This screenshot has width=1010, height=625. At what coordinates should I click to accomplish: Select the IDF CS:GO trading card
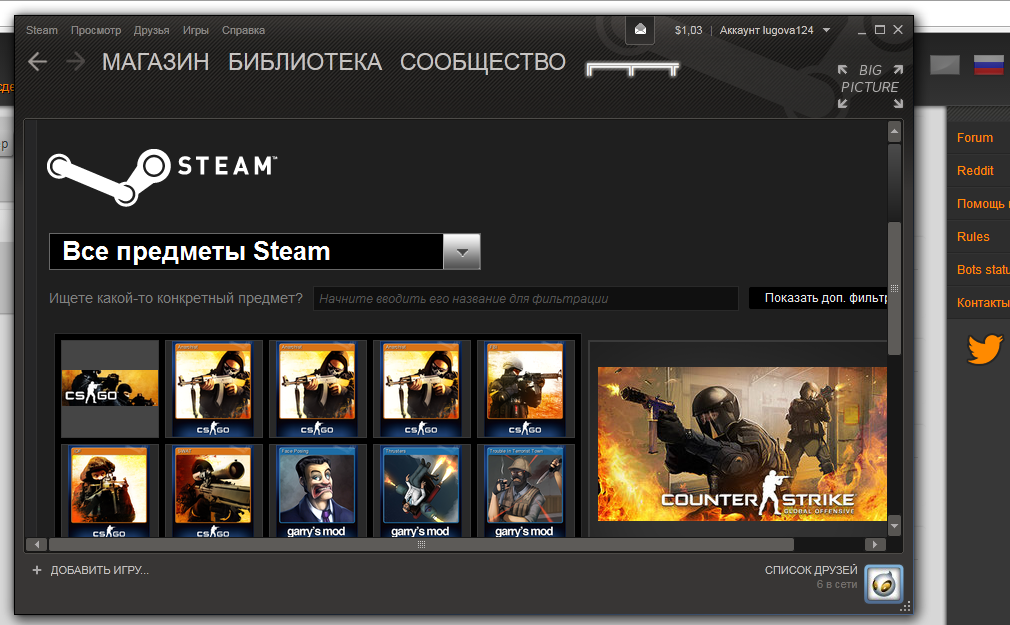pos(110,491)
